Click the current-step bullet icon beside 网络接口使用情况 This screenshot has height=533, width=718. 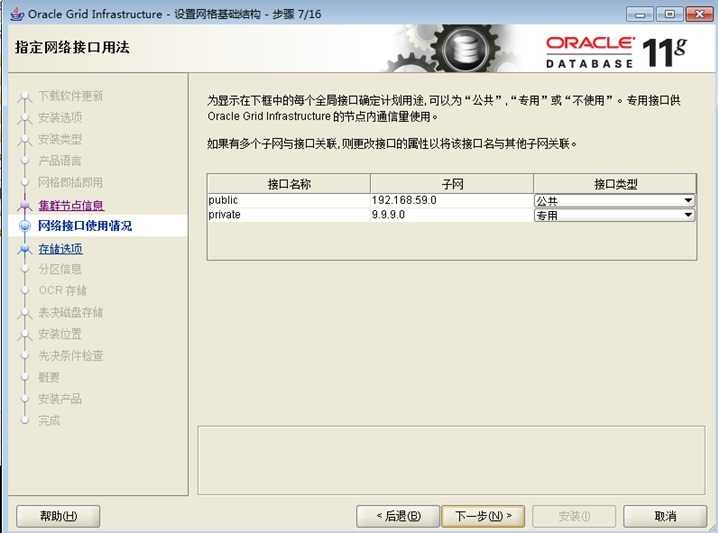24,226
